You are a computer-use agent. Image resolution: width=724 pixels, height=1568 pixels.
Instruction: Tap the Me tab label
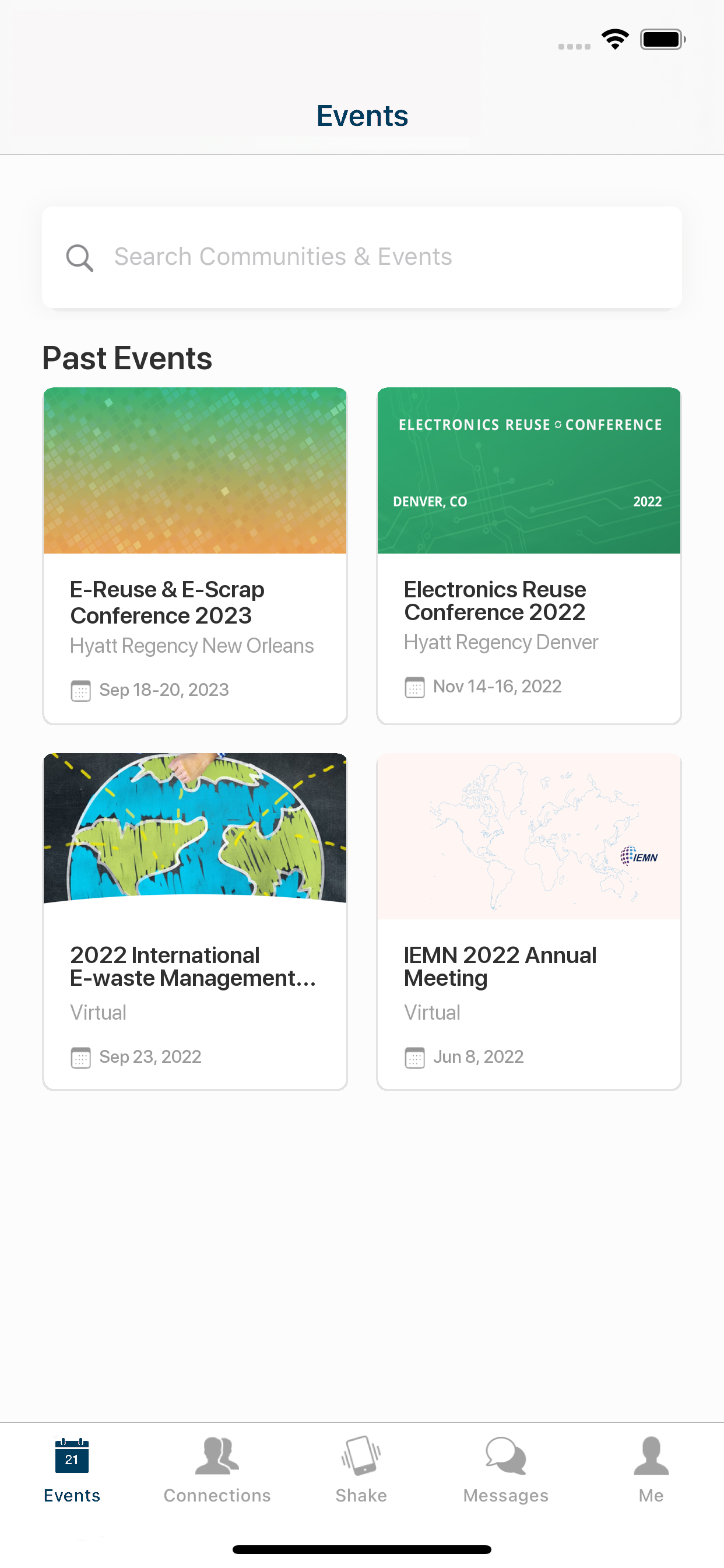point(651,1496)
